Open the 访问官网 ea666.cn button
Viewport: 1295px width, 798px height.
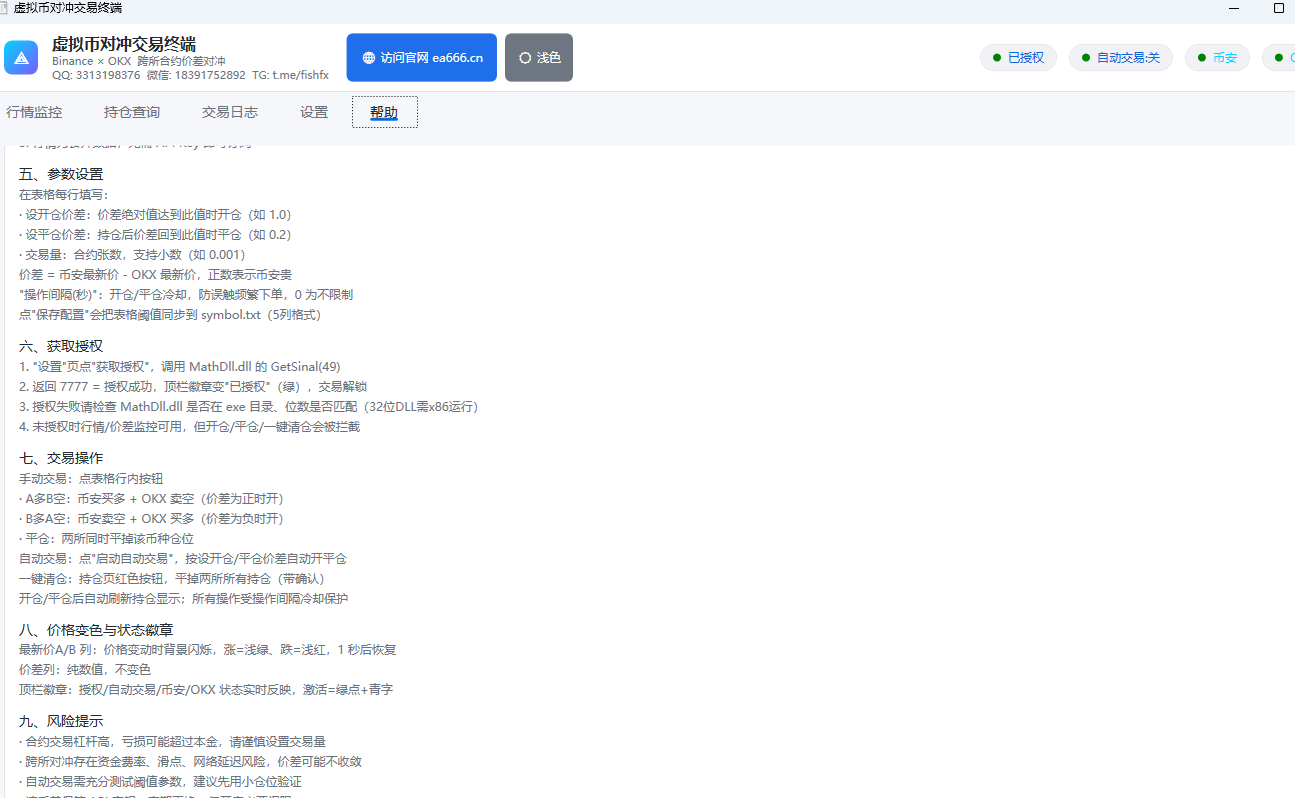422,58
